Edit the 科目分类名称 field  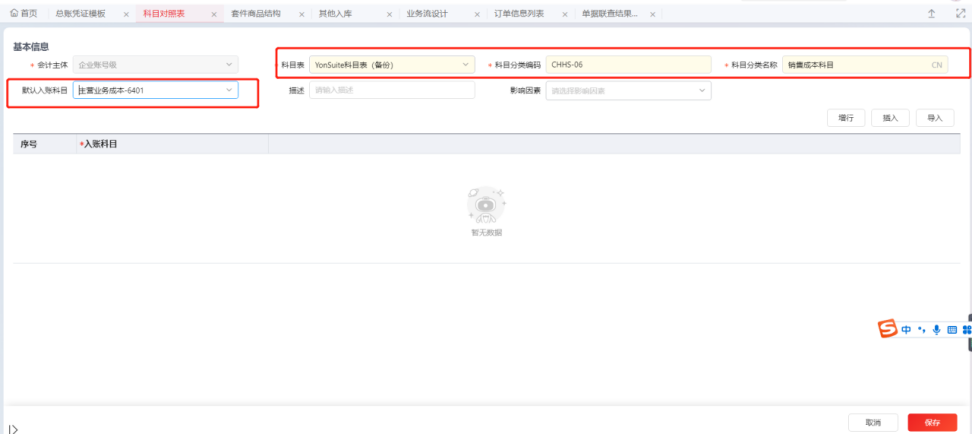tap(865, 65)
